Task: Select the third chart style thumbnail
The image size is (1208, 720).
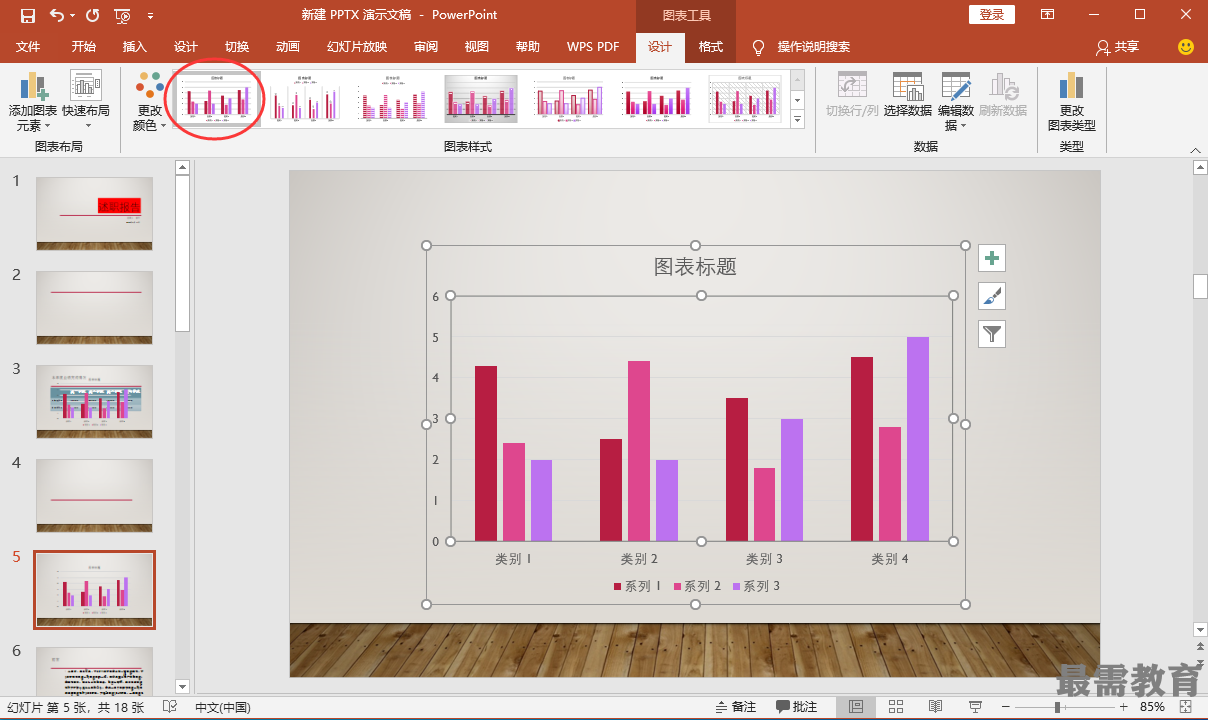Action: tap(393, 98)
